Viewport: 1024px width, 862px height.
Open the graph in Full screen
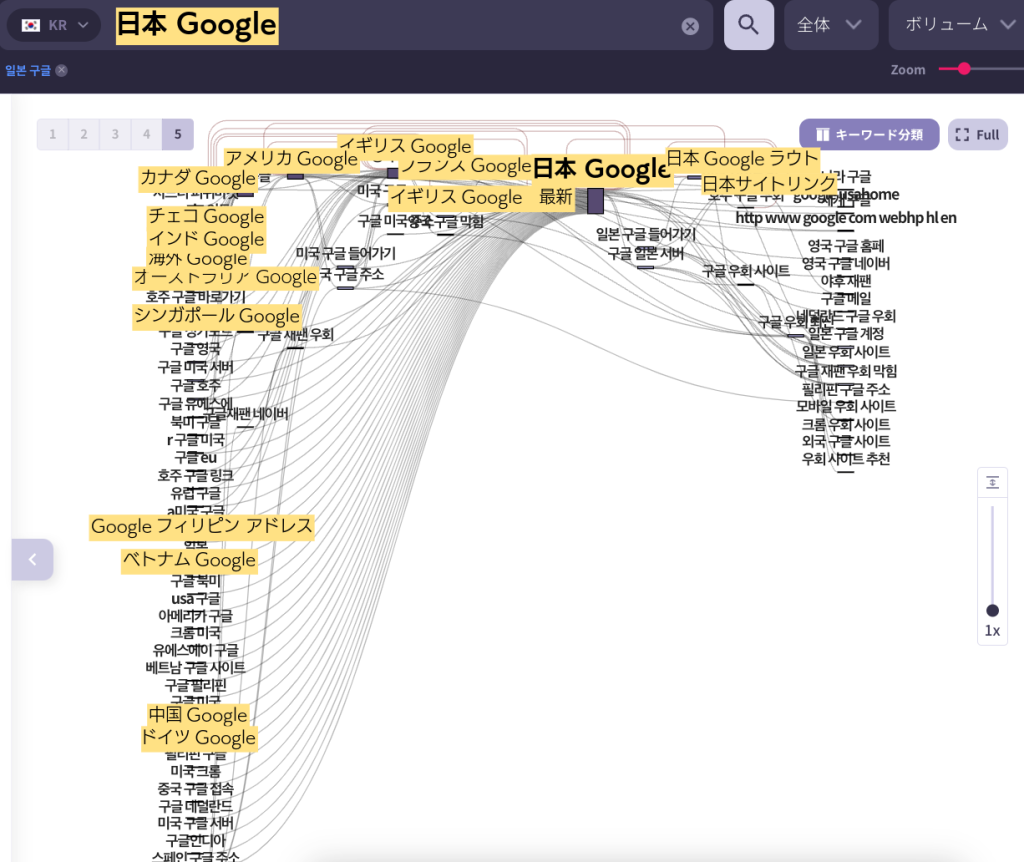coord(978,135)
